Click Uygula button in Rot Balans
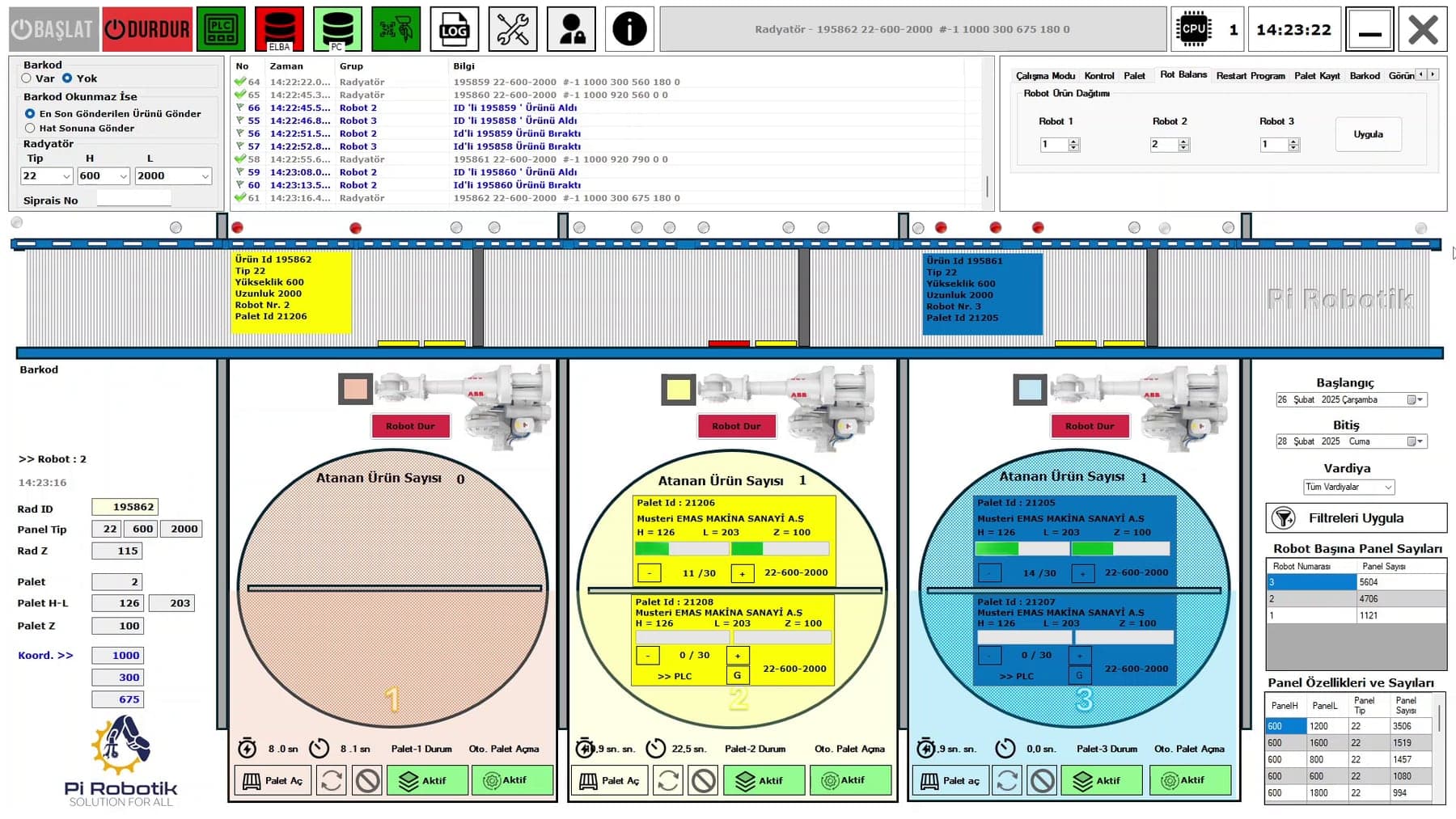1456x819 pixels. [x=1368, y=134]
